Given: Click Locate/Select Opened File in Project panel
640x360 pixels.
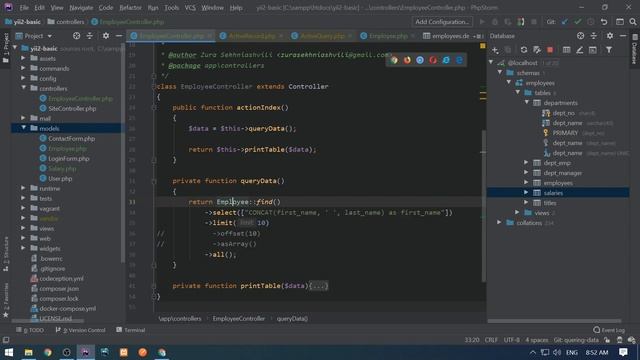Looking at the screenshot, I should (x=76, y=36).
